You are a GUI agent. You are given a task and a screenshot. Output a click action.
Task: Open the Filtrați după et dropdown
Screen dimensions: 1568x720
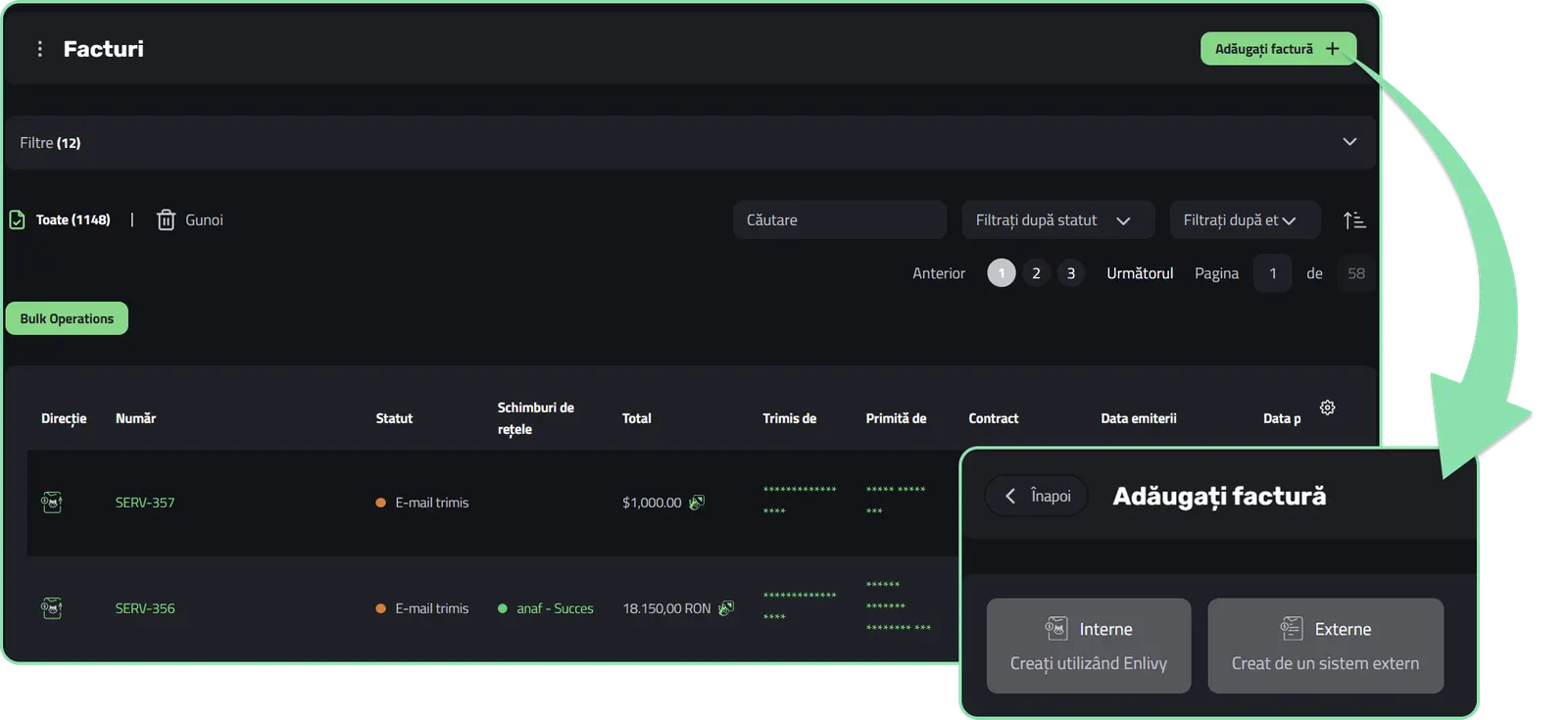[1244, 220]
